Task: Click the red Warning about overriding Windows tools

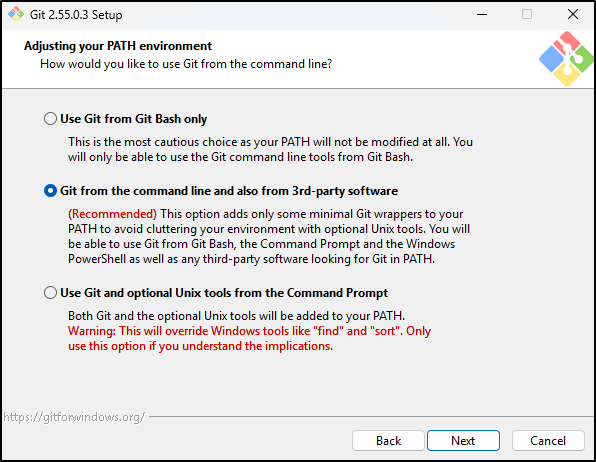Action: point(249,338)
